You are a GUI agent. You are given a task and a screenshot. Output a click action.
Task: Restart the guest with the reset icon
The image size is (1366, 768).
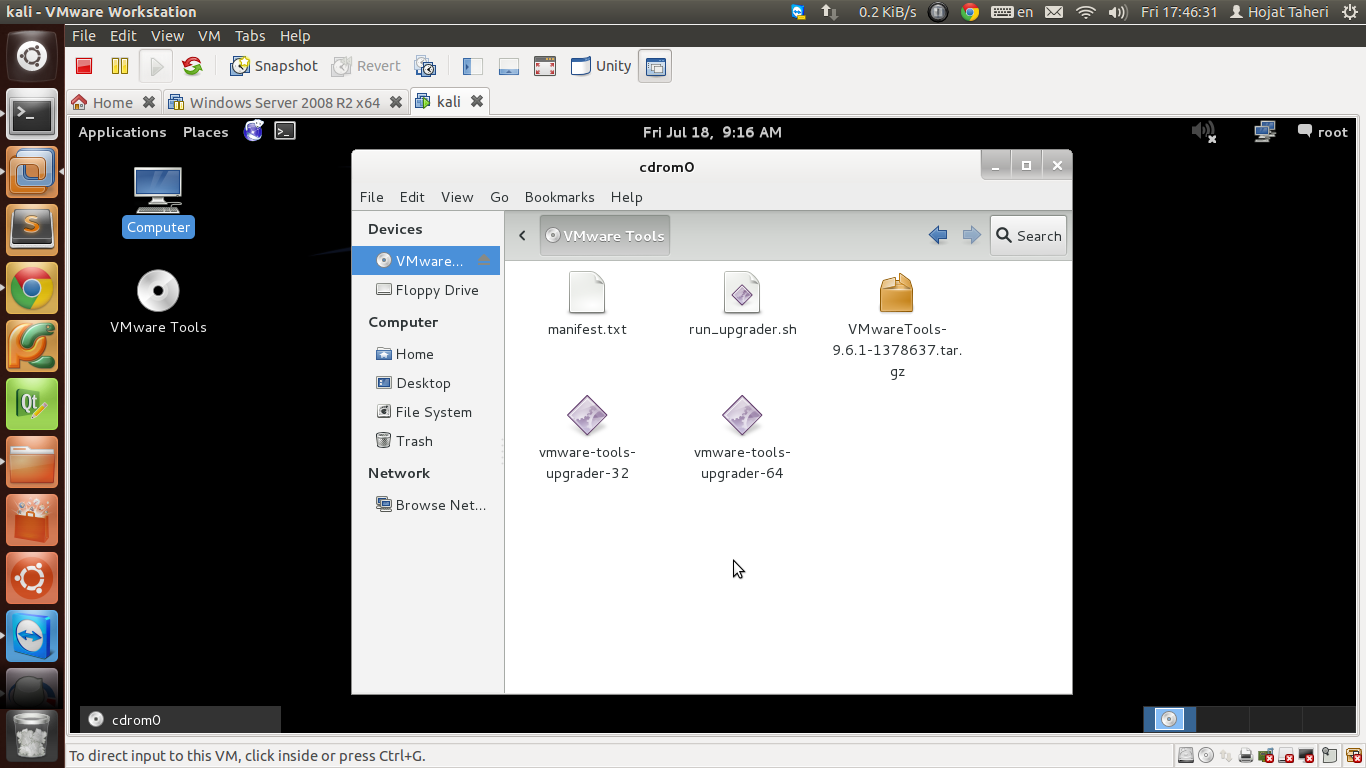[x=192, y=66]
